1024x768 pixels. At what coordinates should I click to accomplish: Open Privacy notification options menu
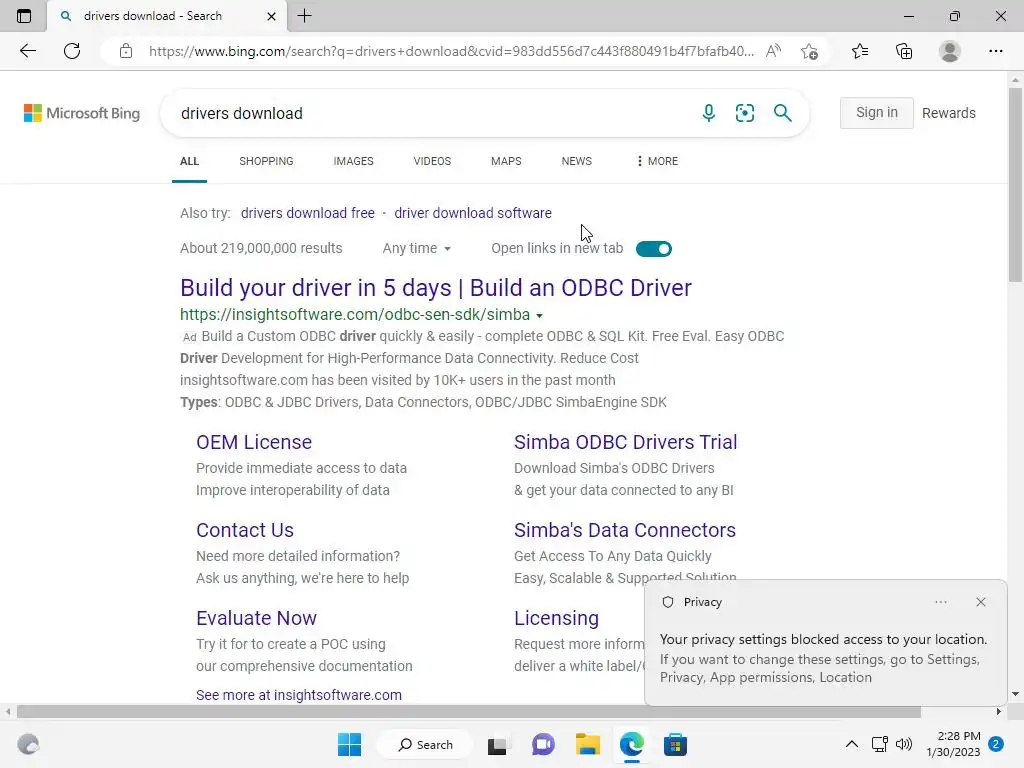940,602
